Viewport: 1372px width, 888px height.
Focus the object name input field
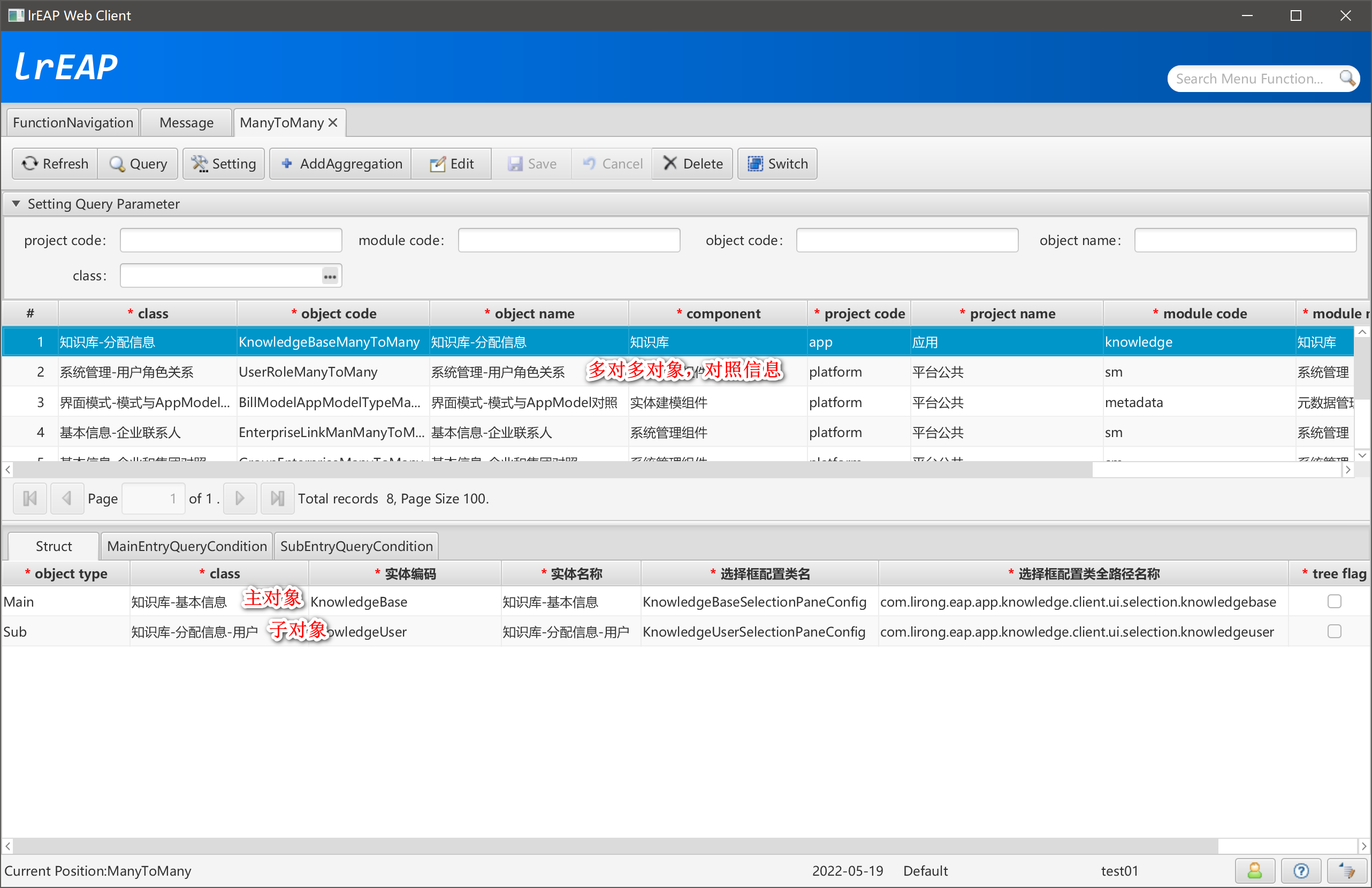[1245, 240]
